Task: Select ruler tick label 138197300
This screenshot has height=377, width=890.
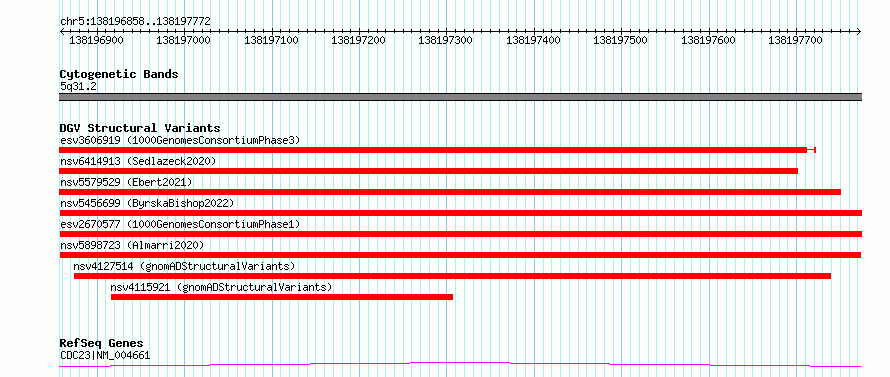Action: pos(446,40)
